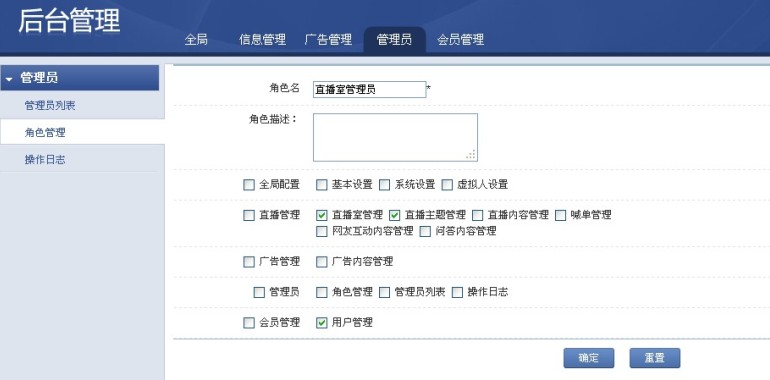Click the 角色名 text field
The width and height of the screenshot is (770, 380).
(x=369, y=89)
